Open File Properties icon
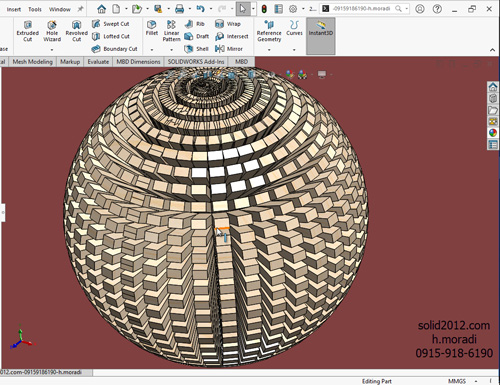This screenshot has width=500, height=385. pyautogui.click(x=278, y=9)
